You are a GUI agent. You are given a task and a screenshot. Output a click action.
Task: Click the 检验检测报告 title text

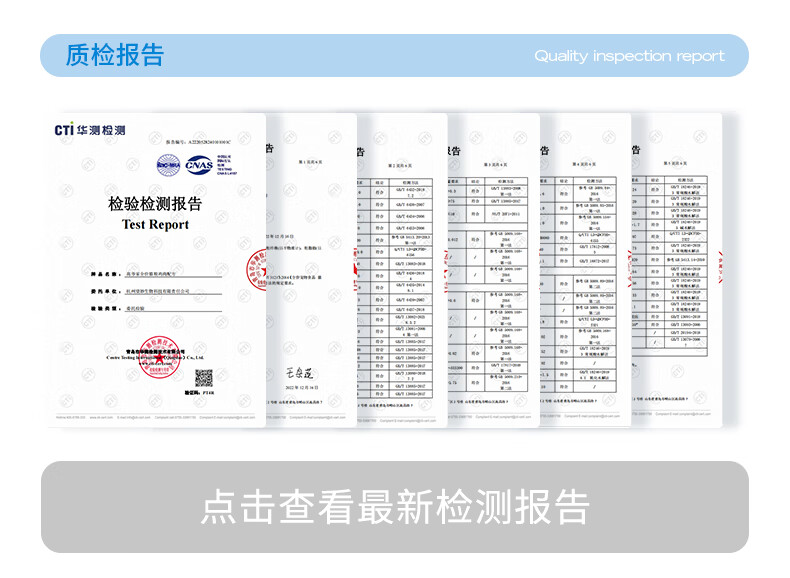[155, 204]
